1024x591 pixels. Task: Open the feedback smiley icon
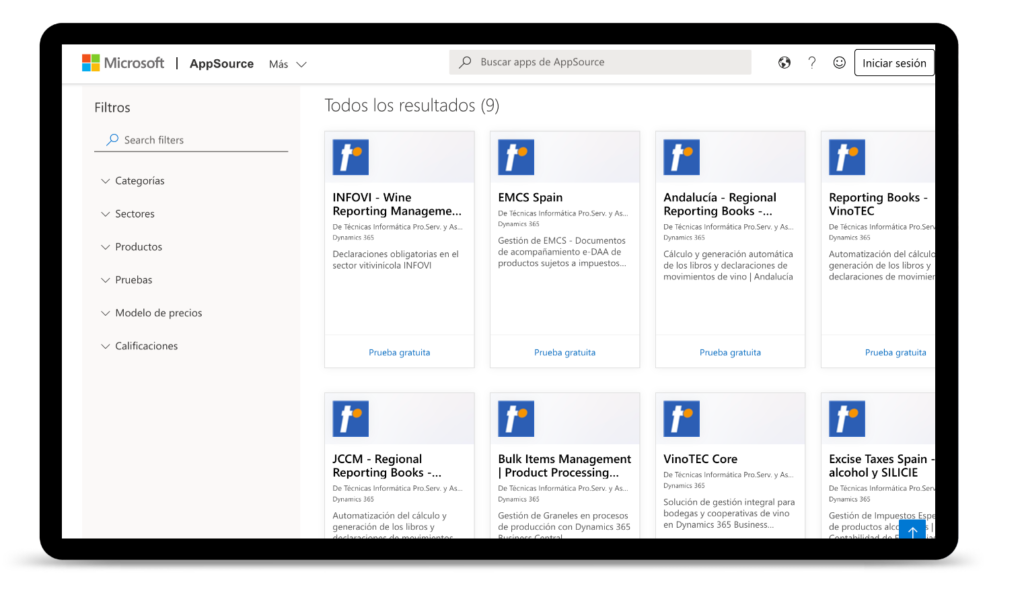click(x=839, y=63)
